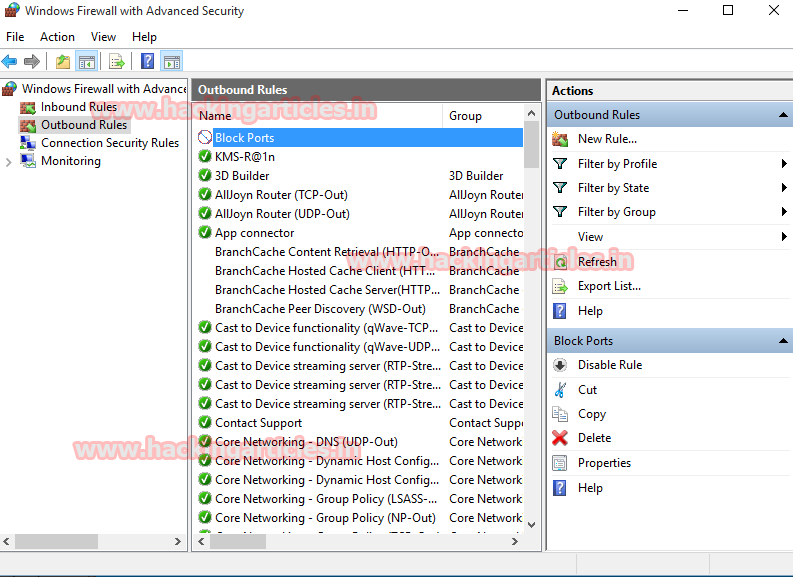Viewport: 793px width, 577px height.
Task: Click Refresh in the Actions pane
Action: click(x=597, y=262)
